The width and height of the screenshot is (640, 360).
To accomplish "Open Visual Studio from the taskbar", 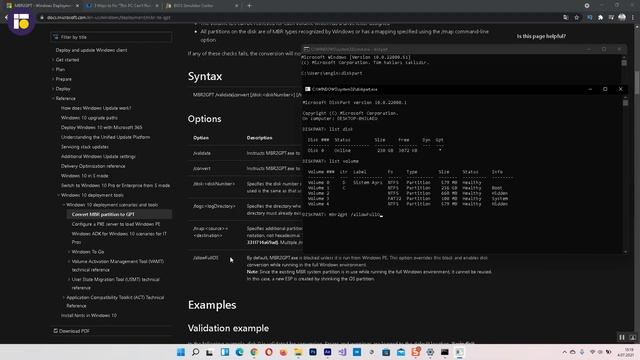I will [342, 352].
